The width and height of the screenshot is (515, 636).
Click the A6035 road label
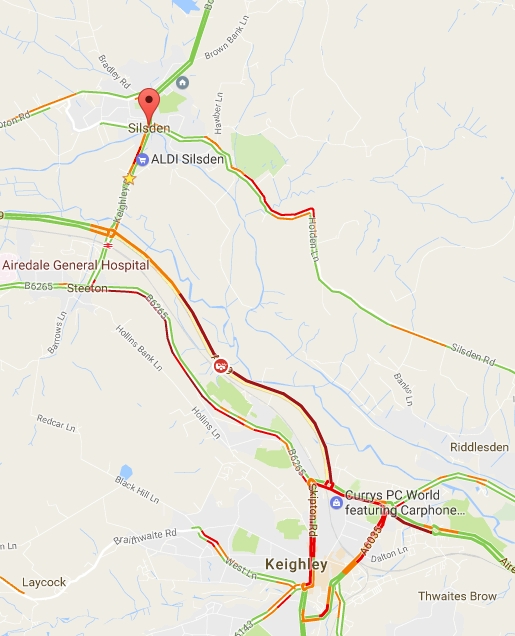click(x=372, y=541)
